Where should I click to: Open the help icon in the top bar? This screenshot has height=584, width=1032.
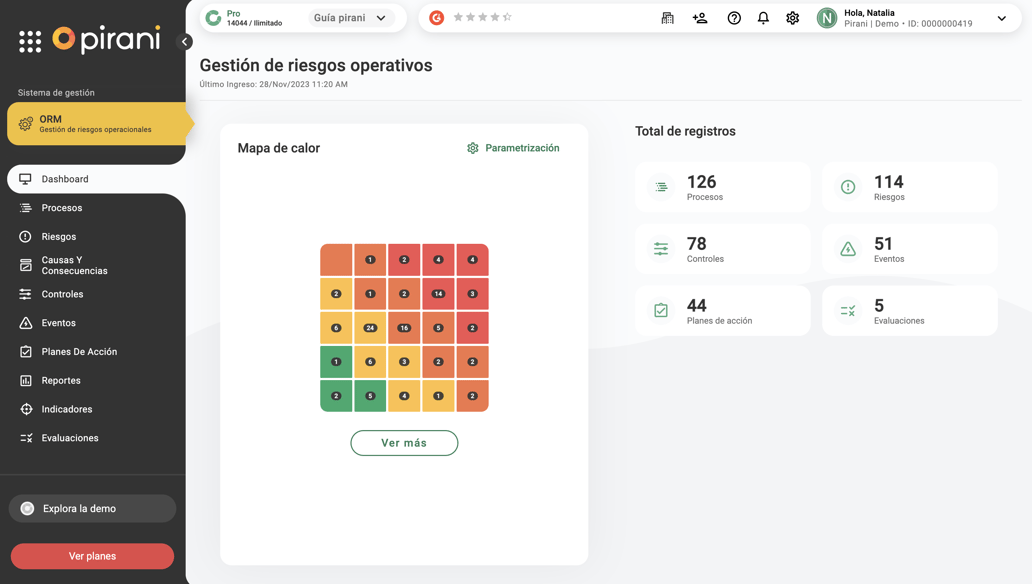734,18
